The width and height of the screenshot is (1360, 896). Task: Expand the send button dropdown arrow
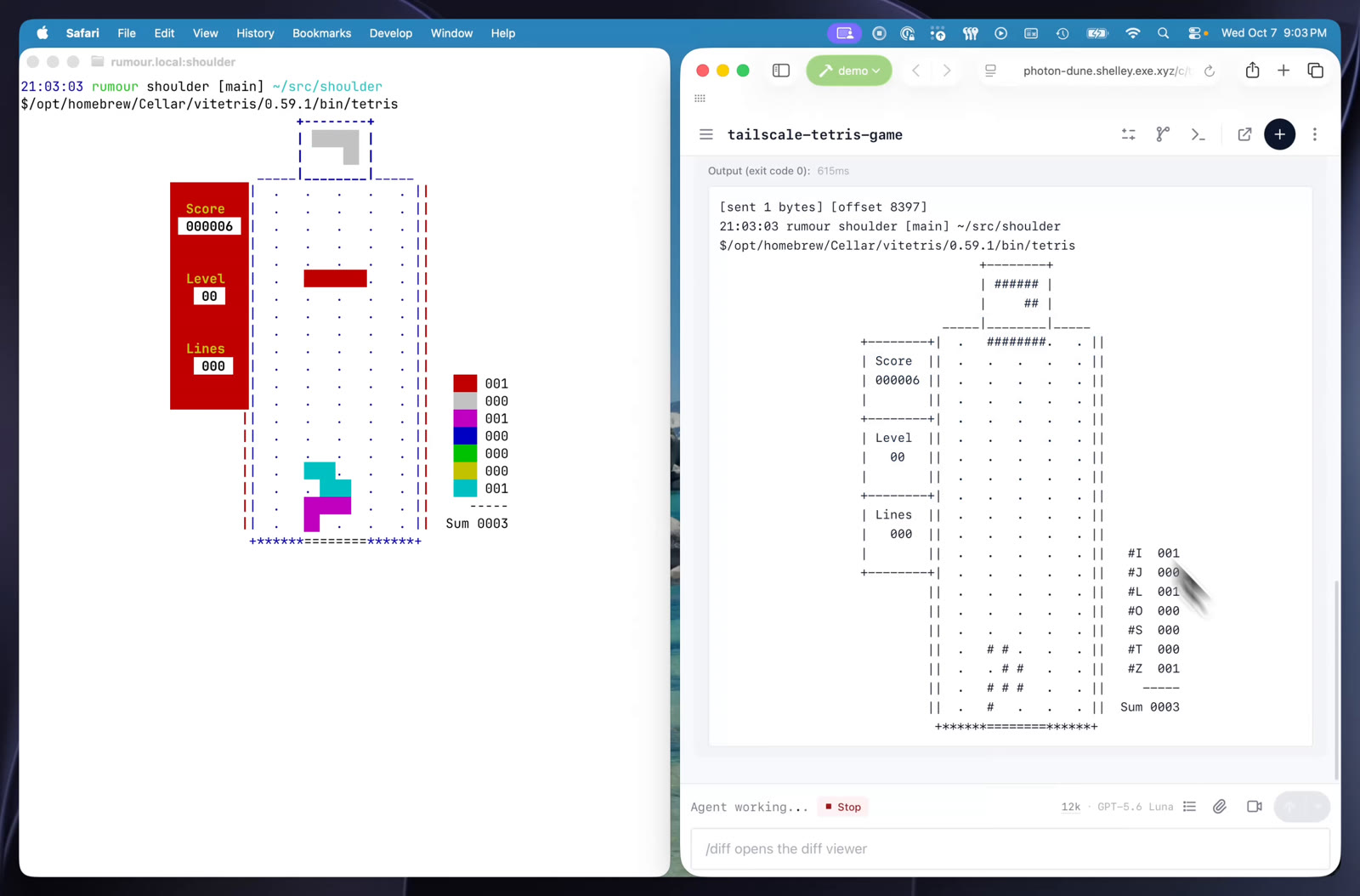(1318, 807)
